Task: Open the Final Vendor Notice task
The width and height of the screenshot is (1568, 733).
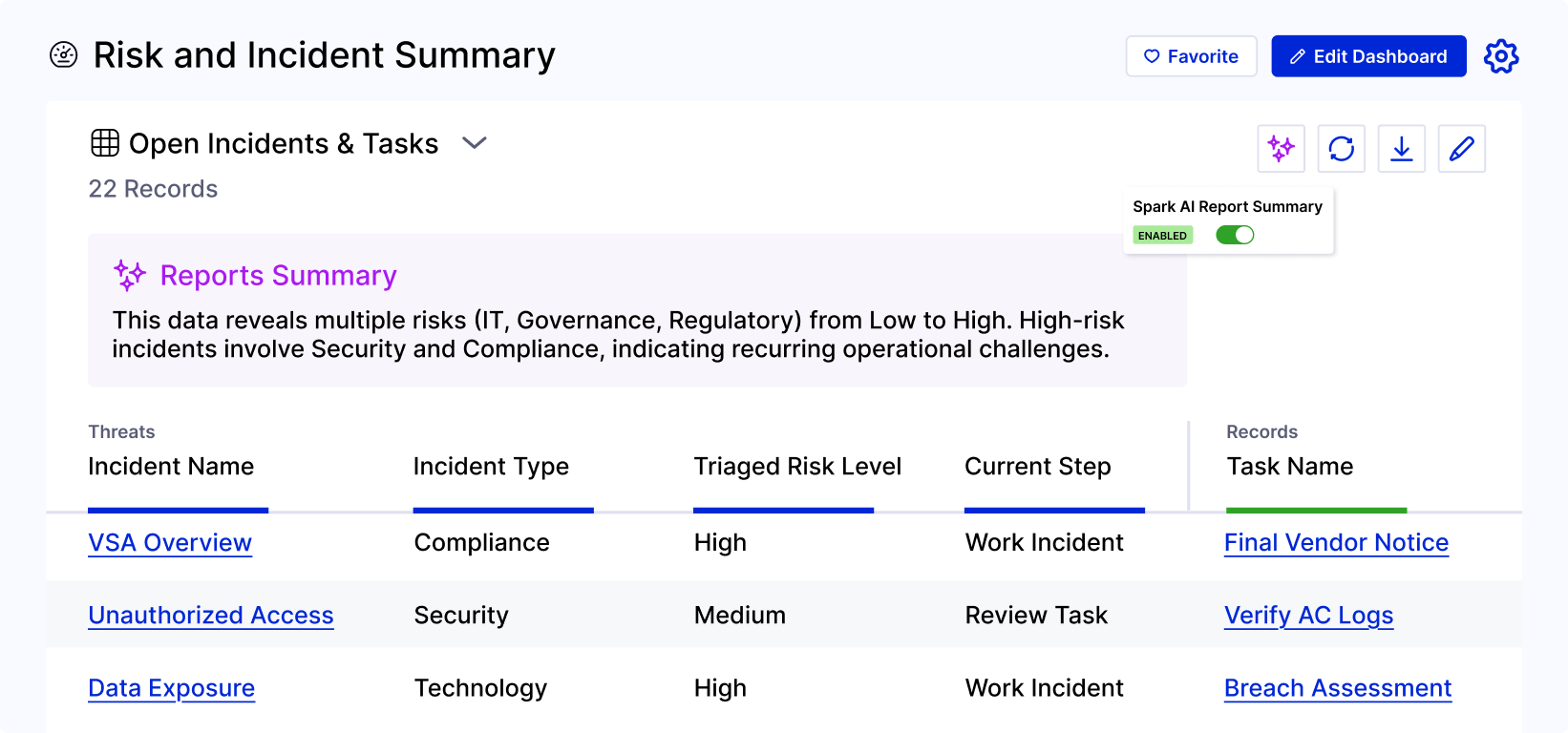Action: point(1336,542)
